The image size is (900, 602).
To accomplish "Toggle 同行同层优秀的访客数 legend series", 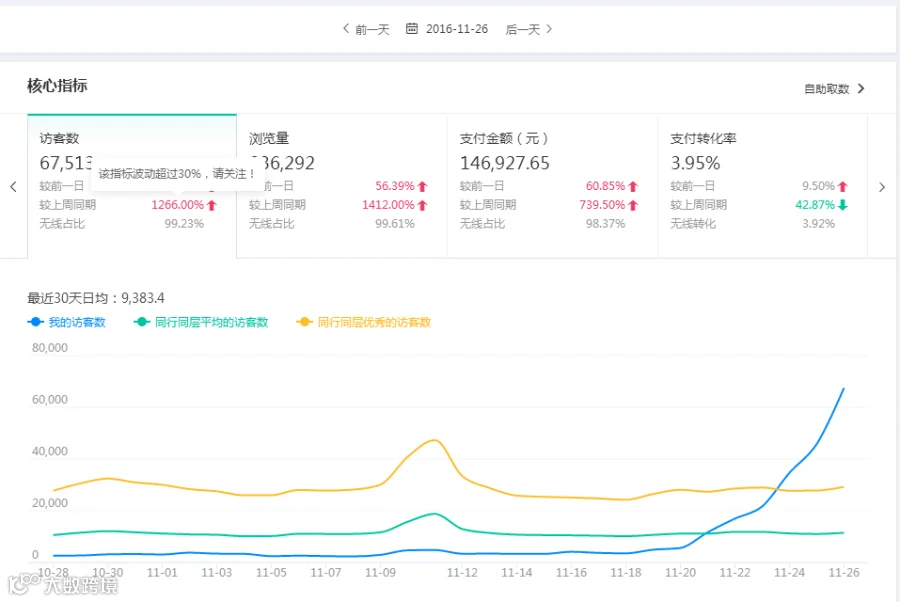I will [x=363, y=322].
